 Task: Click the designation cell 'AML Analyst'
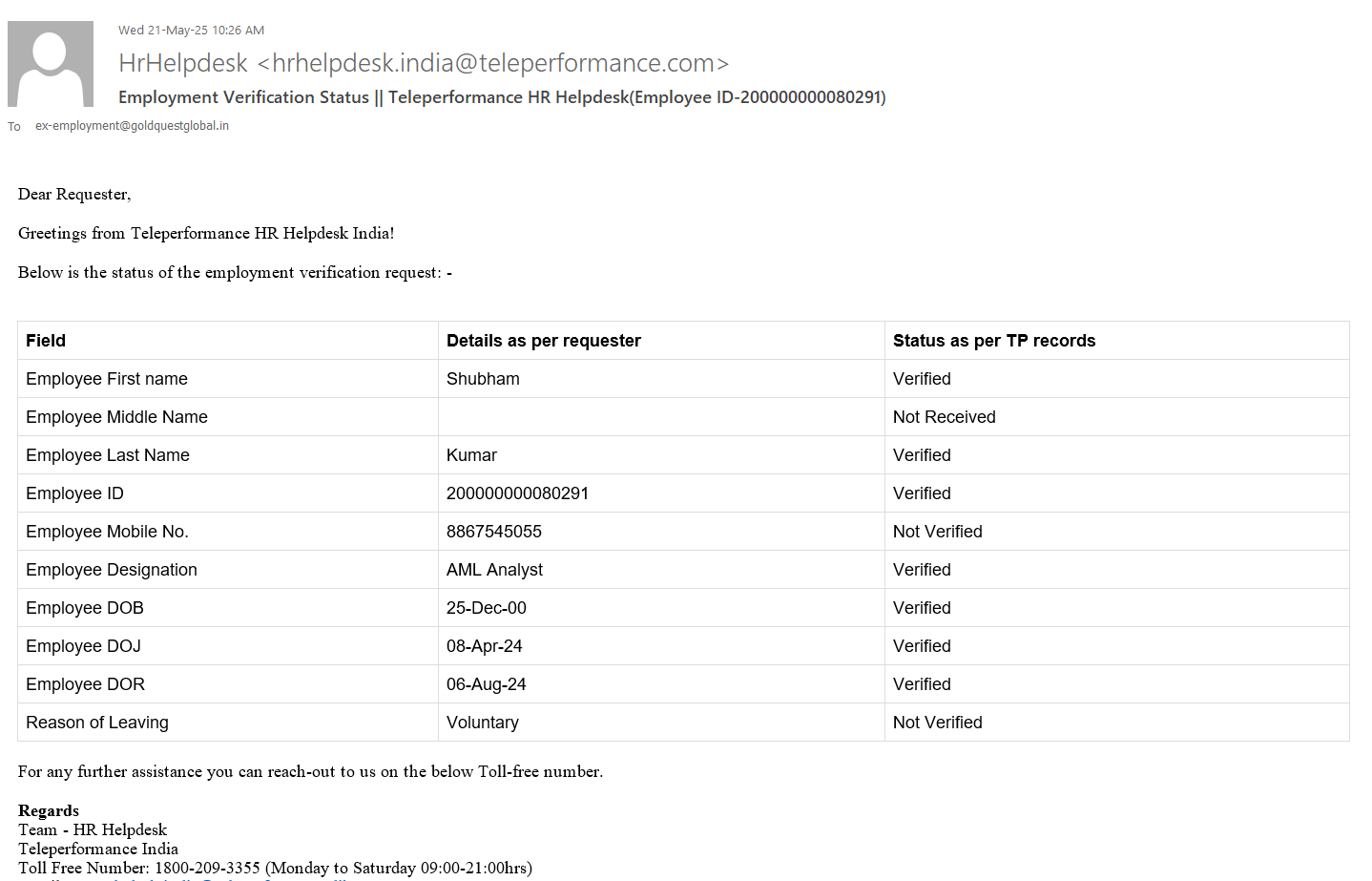click(x=494, y=570)
